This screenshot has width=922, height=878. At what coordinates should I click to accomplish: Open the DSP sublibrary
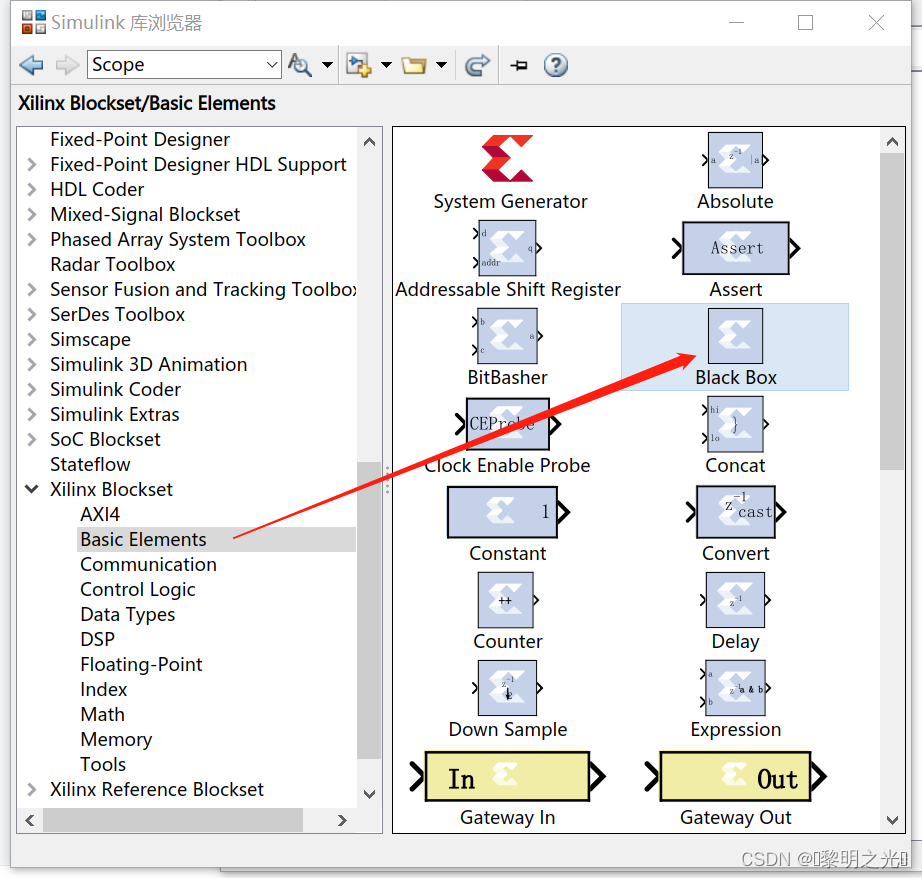pyautogui.click(x=98, y=639)
